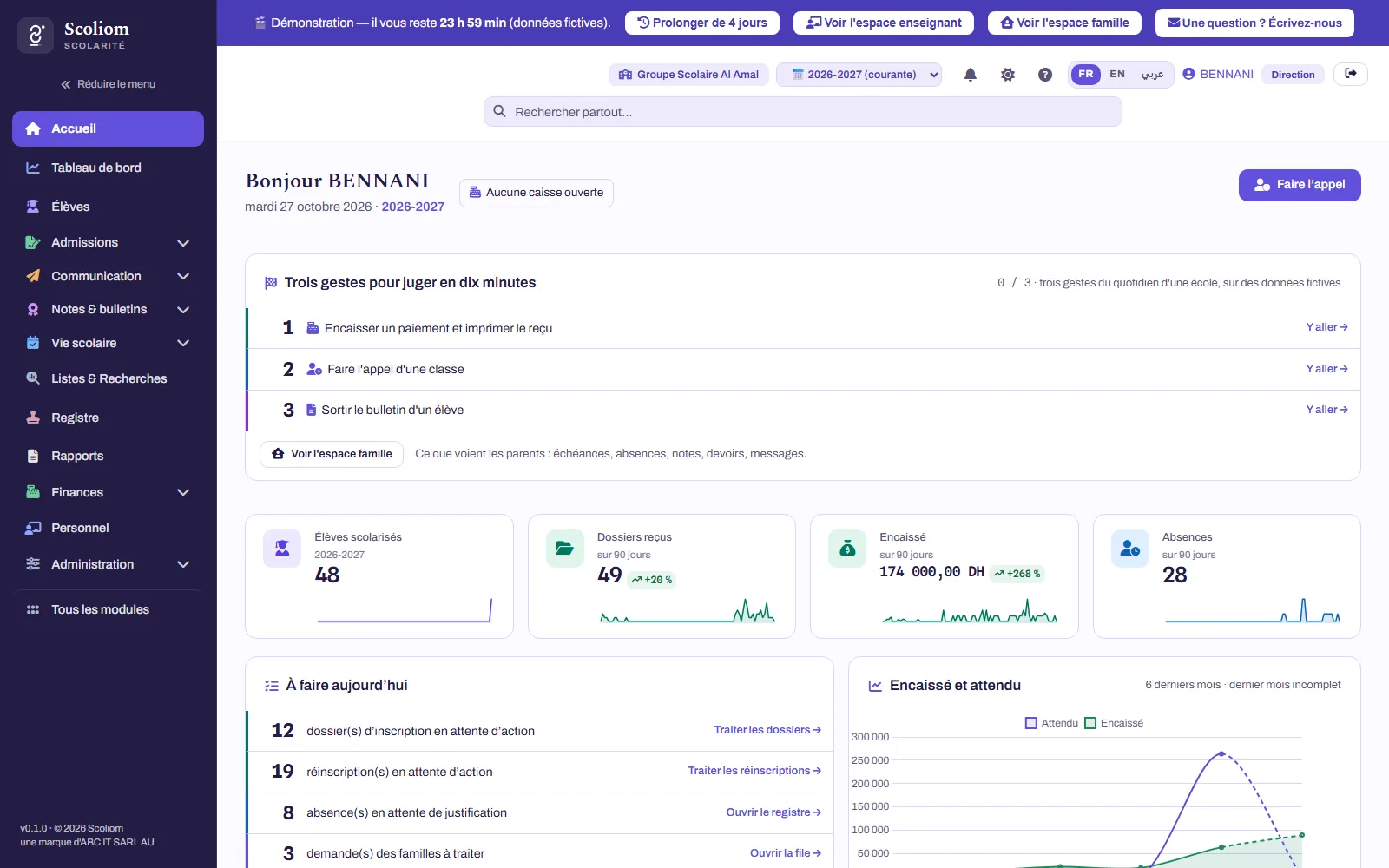Switch language to Arabic عربي
Viewport: 1389px width, 868px height.
tap(1153, 75)
